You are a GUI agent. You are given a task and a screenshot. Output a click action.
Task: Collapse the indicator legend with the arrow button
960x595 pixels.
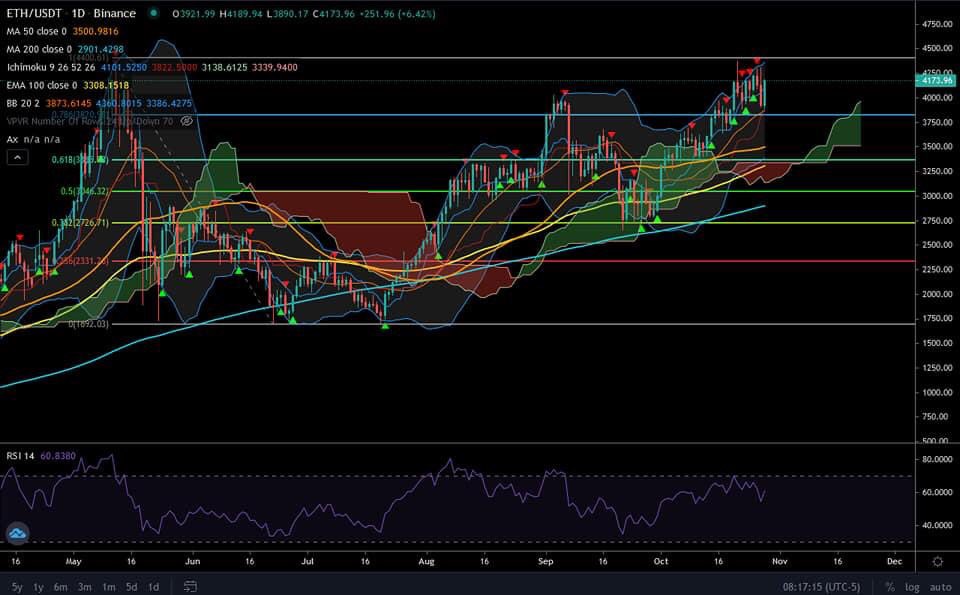[17, 158]
